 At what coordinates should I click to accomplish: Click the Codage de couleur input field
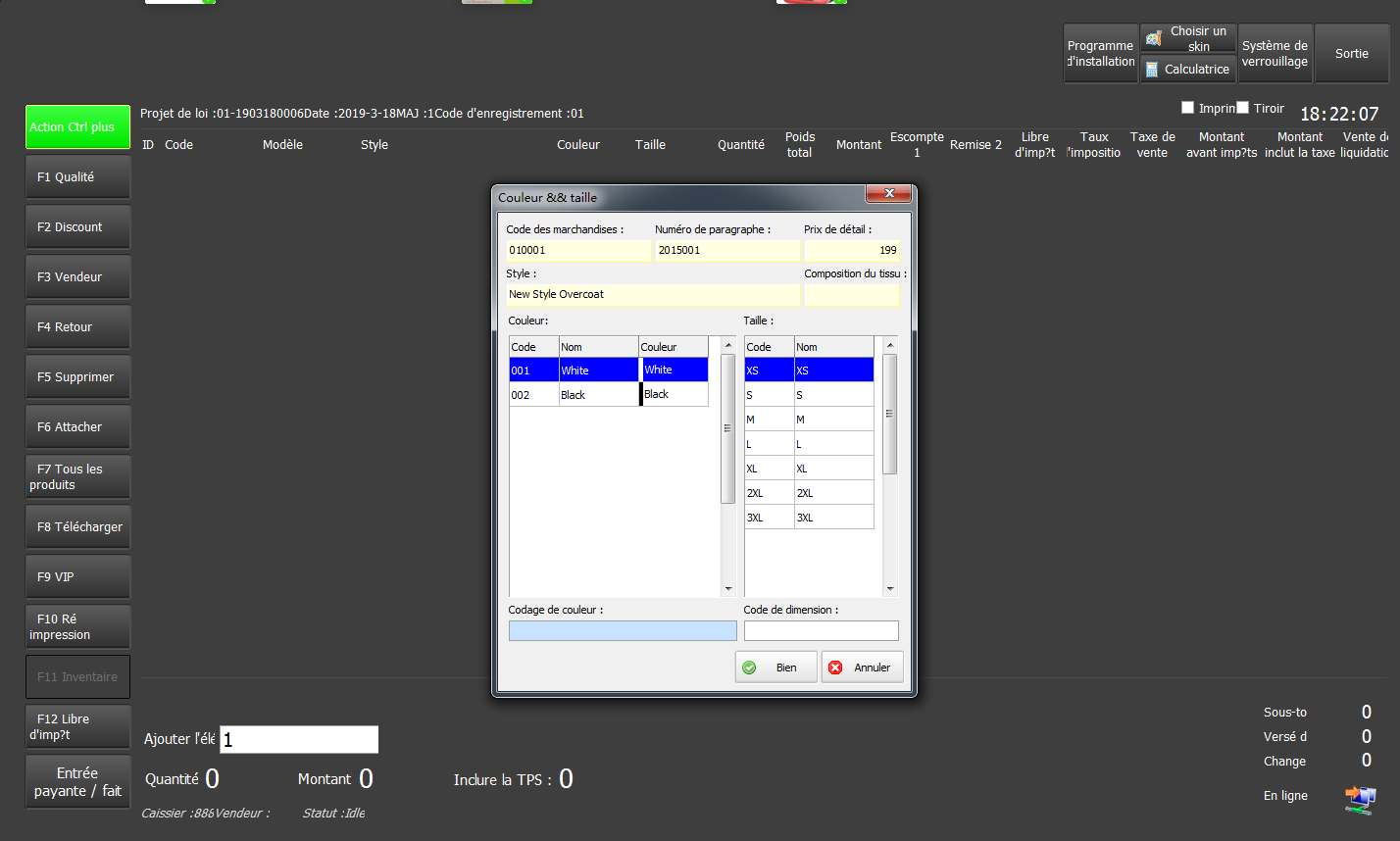[622, 631]
